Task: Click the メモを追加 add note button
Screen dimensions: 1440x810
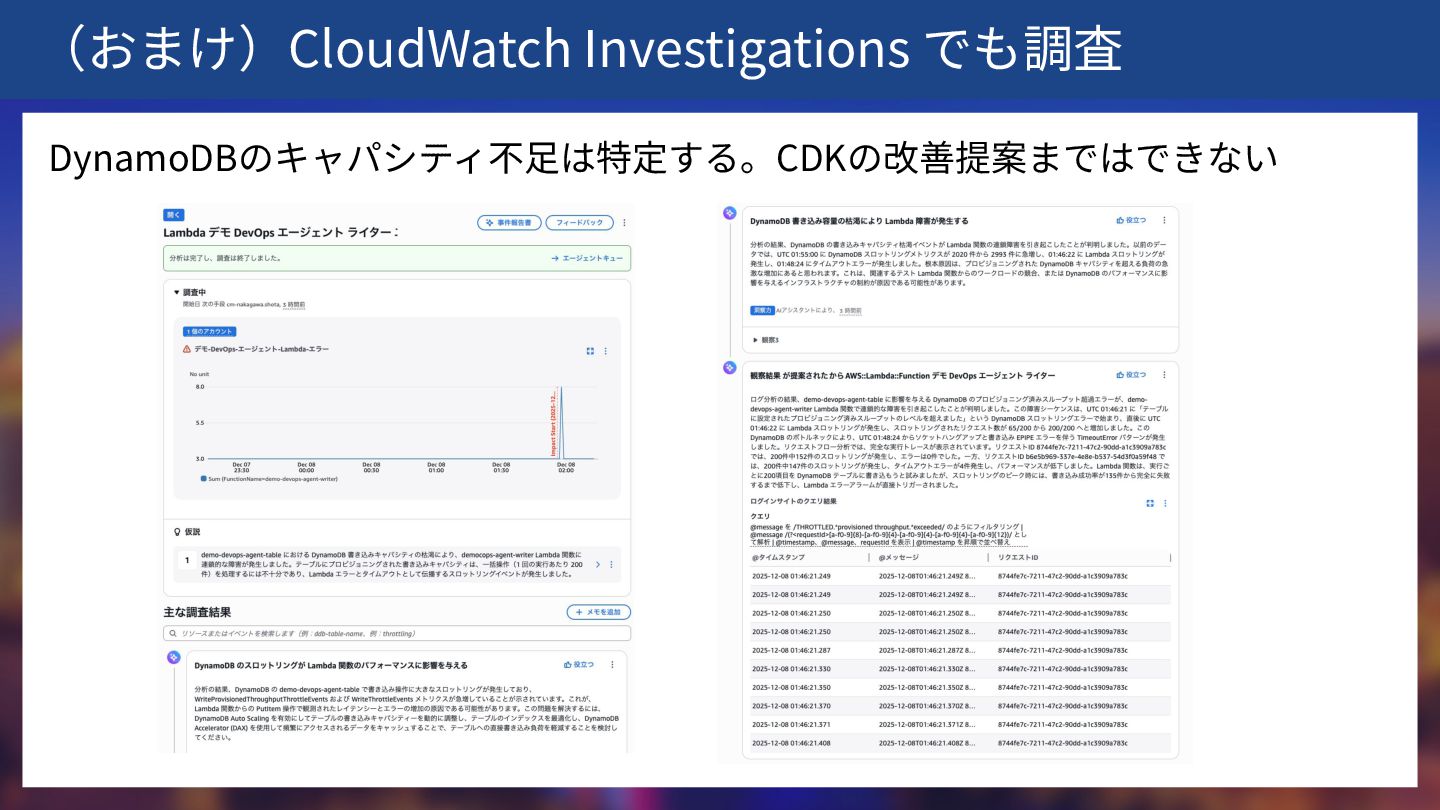Action: (598, 612)
